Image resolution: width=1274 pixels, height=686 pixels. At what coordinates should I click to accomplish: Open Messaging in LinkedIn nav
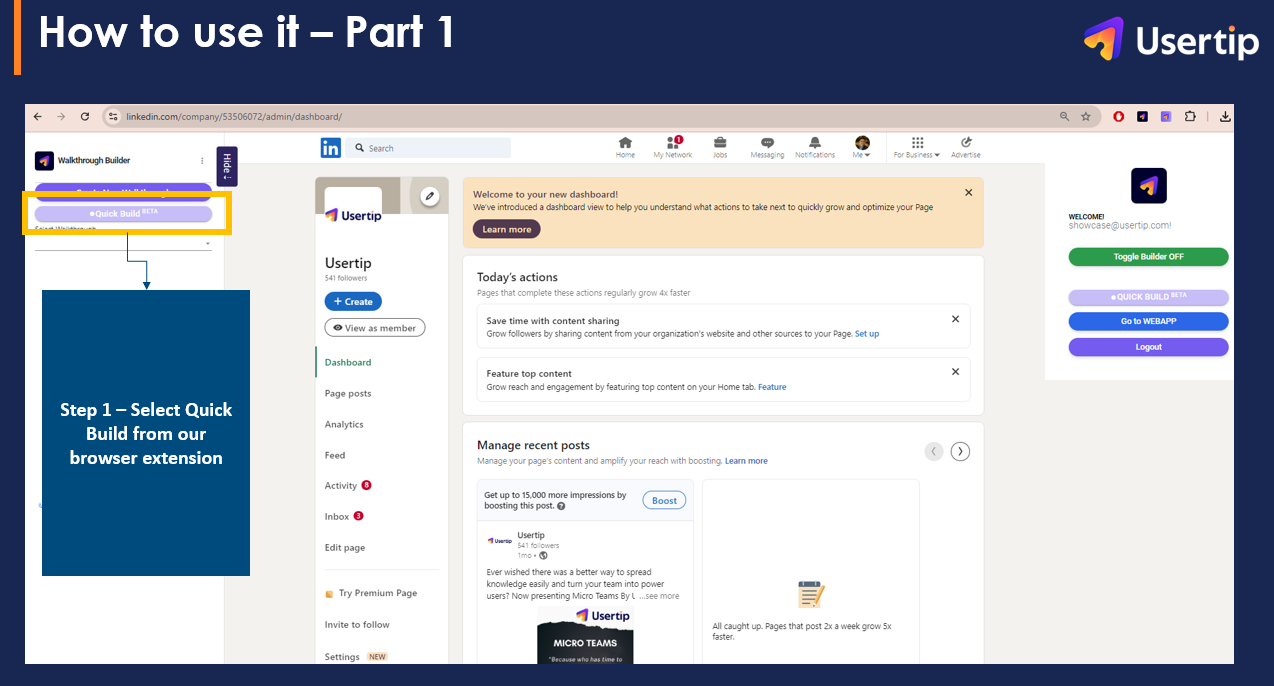pyautogui.click(x=767, y=148)
